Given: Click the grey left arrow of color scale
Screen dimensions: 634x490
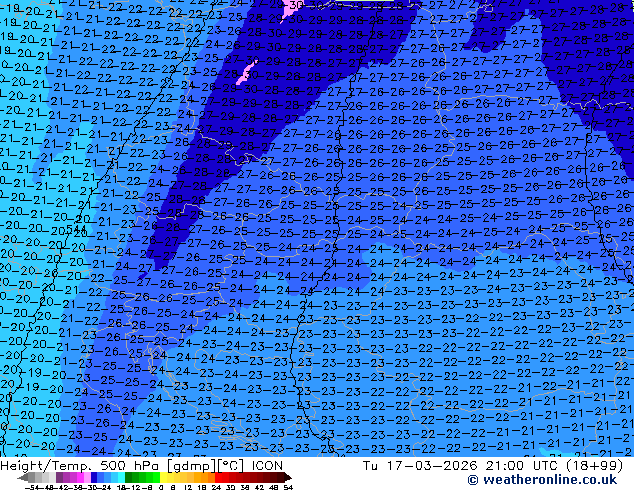Looking at the screenshot, I should (23, 478).
